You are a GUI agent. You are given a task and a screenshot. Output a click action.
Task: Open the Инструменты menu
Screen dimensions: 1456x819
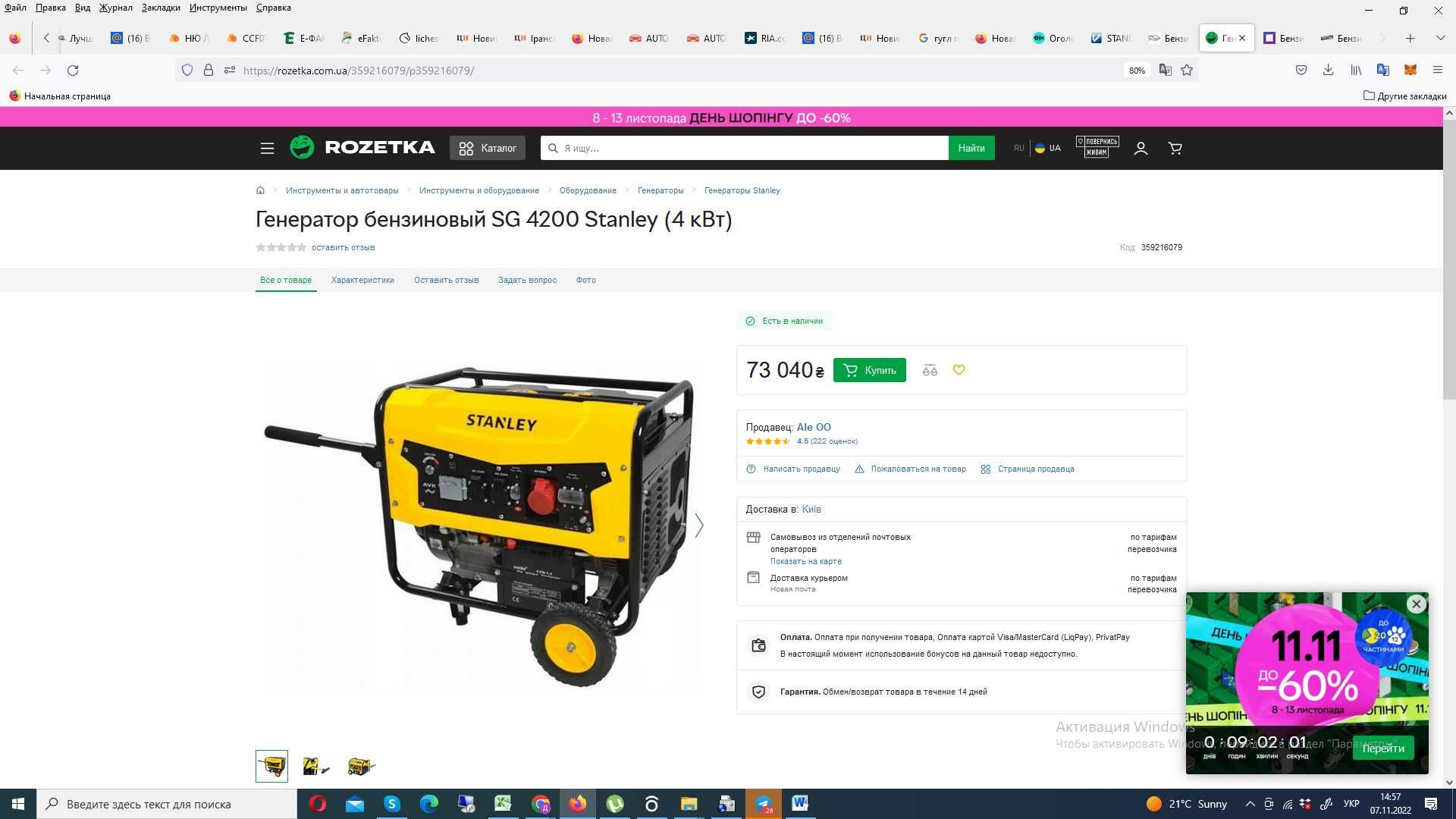point(218,8)
